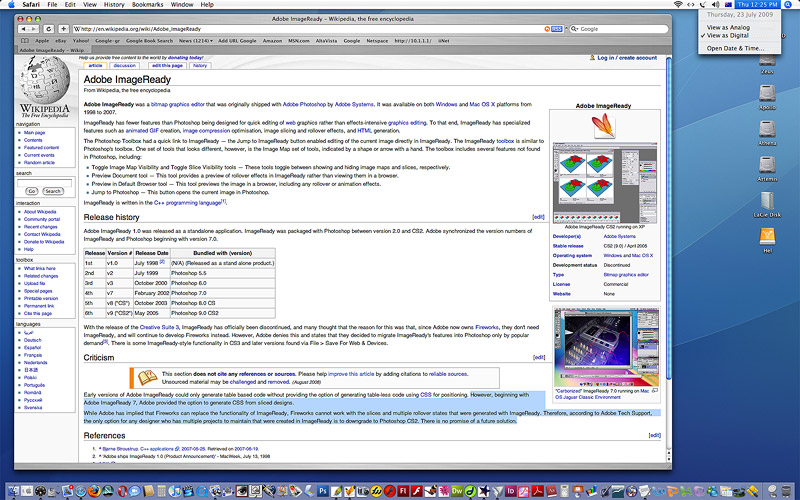
Task: Open the History menu
Action: [114, 5]
